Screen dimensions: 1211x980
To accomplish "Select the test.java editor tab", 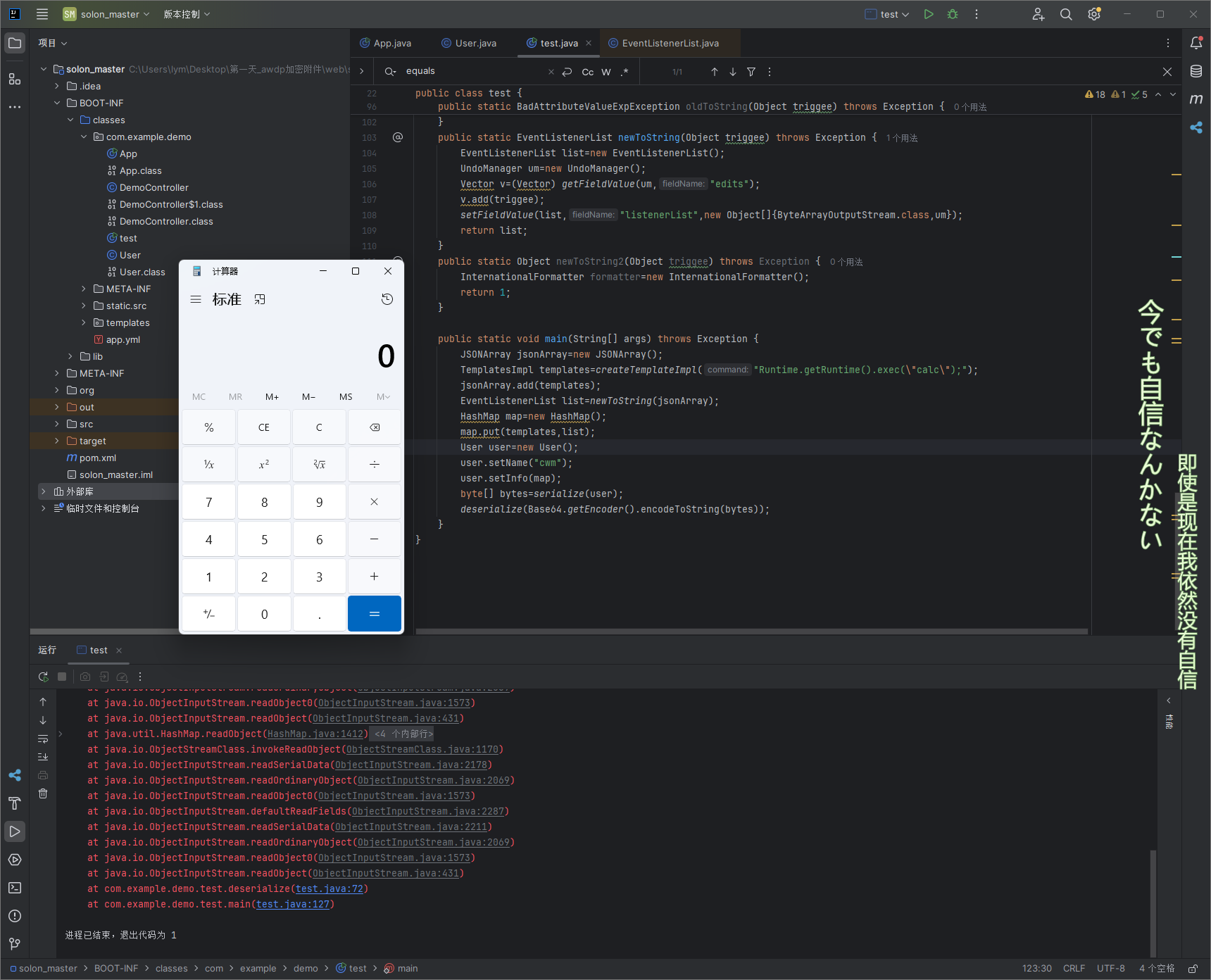I will [559, 43].
